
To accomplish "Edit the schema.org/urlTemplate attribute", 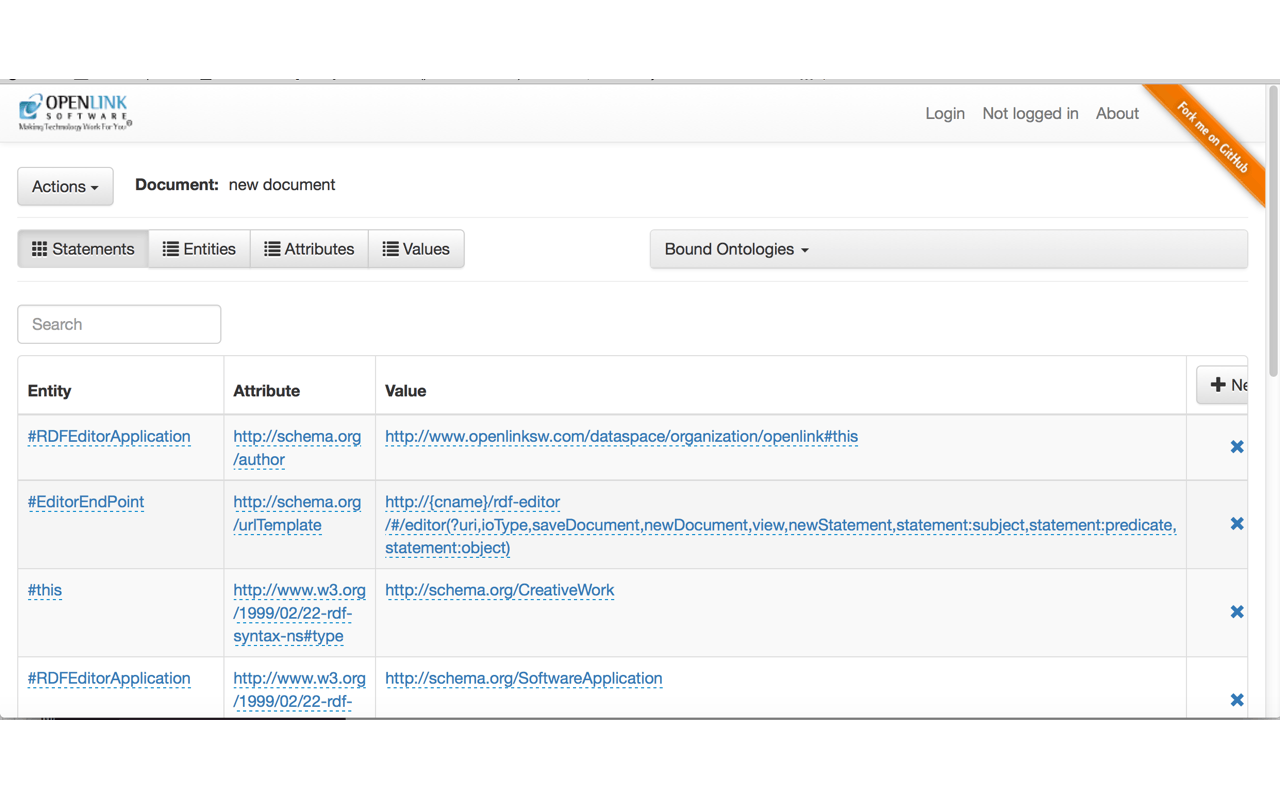I will click(x=297, y=513).
